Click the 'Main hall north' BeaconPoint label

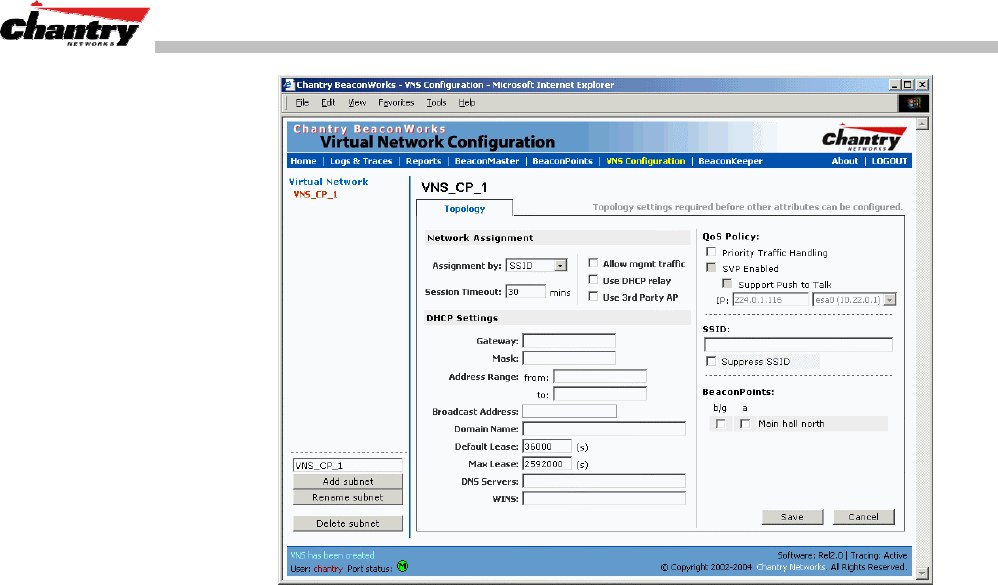tap(791, 424)
